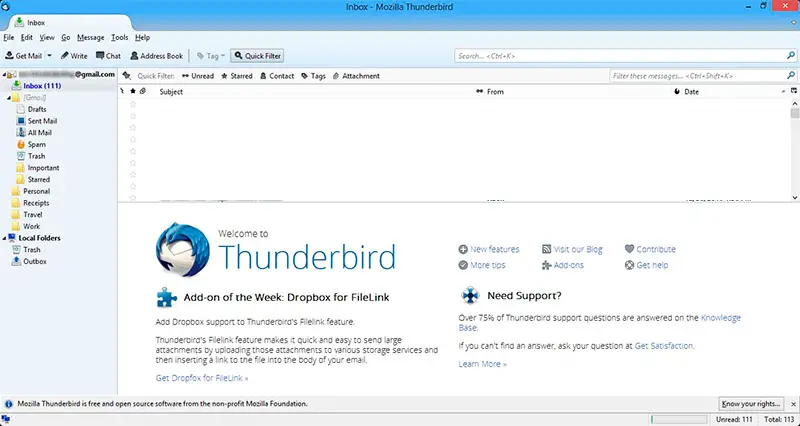The image size is (800, 426).
Task: Open the Tag dropdown
Action: 211,56
